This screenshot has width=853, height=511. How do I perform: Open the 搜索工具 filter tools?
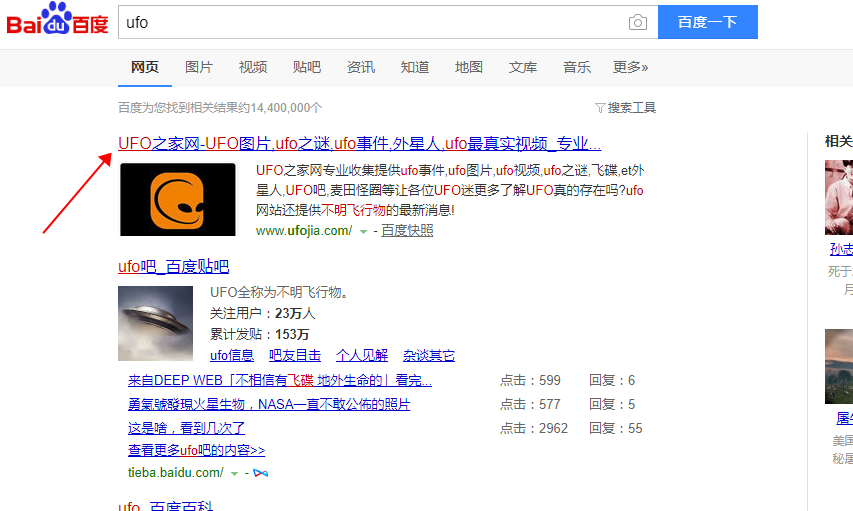click(625, 108)
